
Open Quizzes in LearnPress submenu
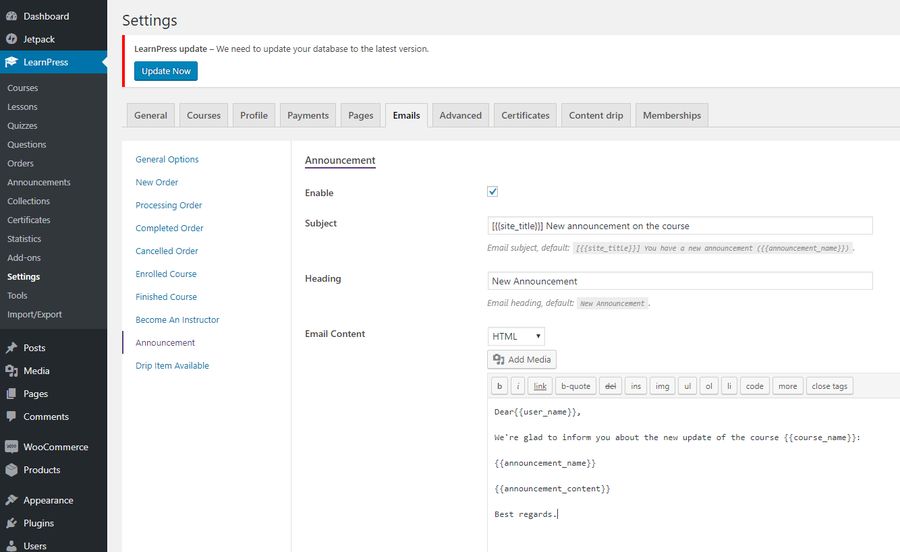[22, 126]
